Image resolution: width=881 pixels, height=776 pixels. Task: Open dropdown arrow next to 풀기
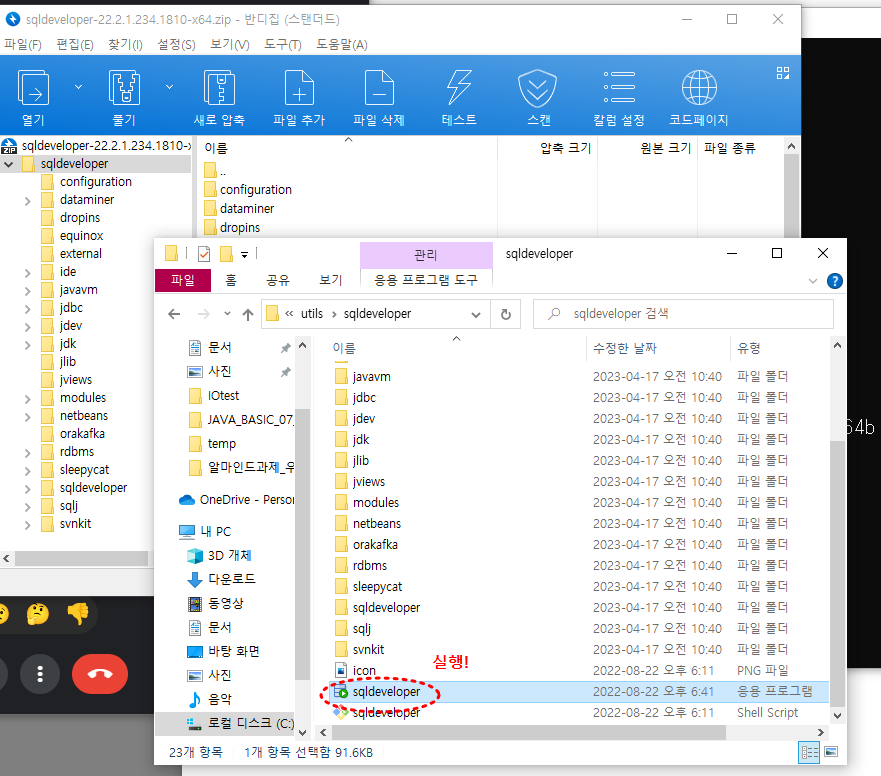click(169, 87)
